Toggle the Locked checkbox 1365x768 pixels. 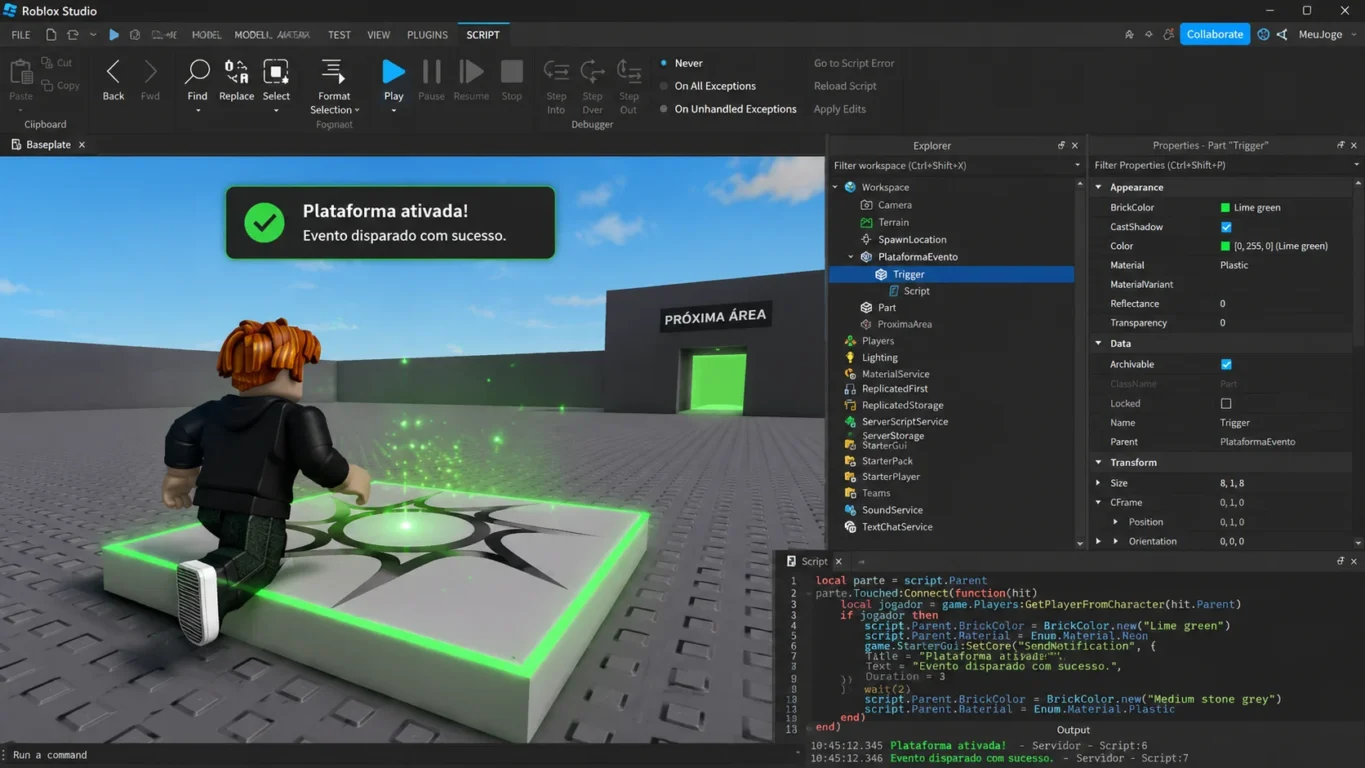[1226, 404]
